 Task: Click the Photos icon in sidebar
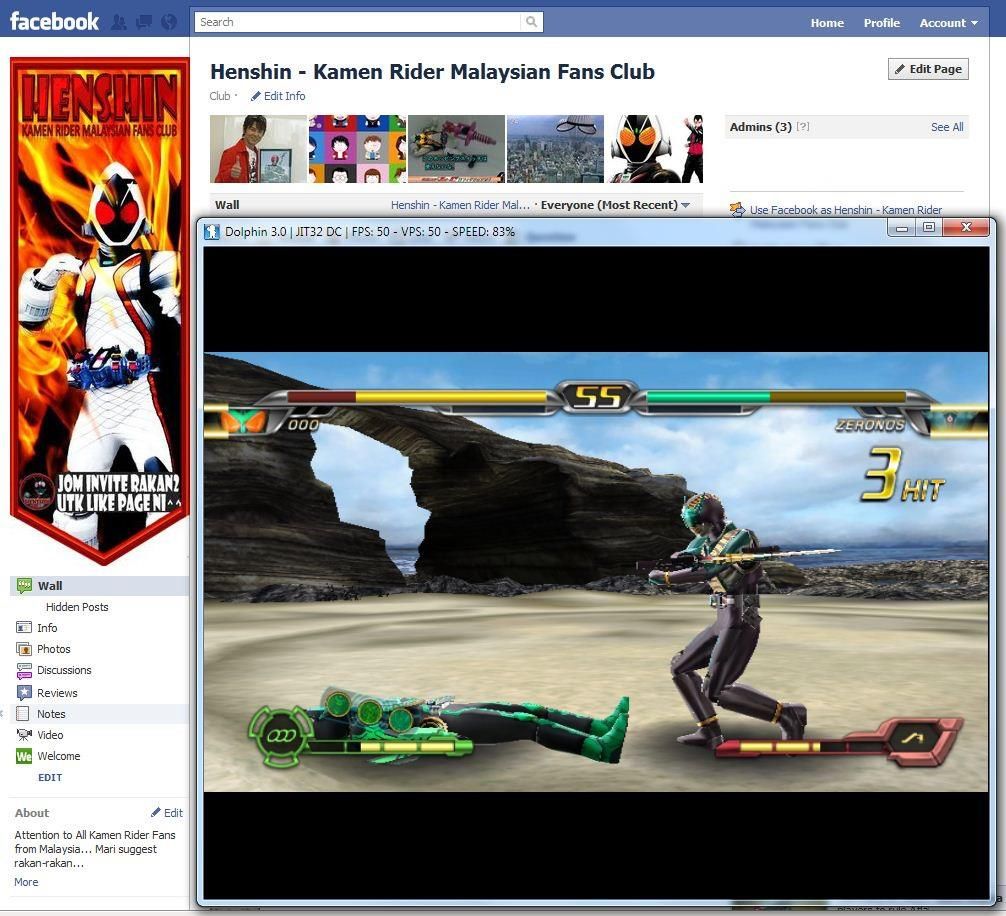tap(24, 649)
